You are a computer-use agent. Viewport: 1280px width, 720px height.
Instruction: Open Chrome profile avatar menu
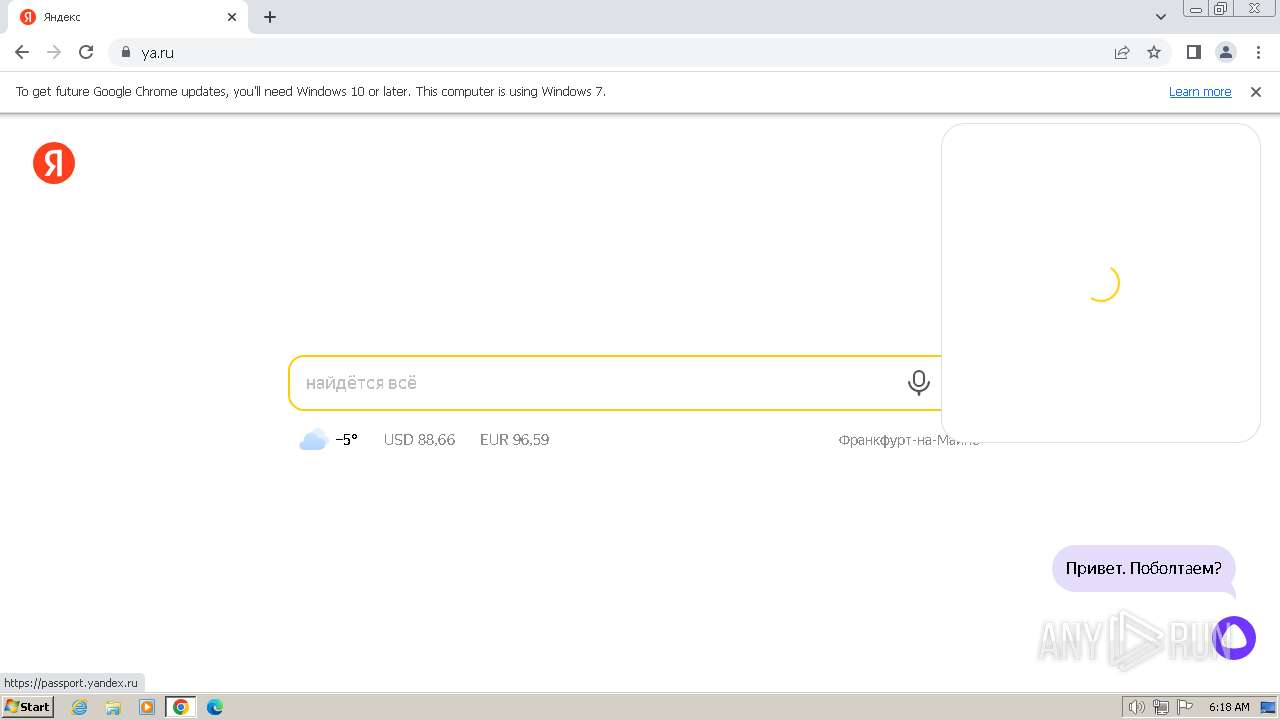(1226, 52)
